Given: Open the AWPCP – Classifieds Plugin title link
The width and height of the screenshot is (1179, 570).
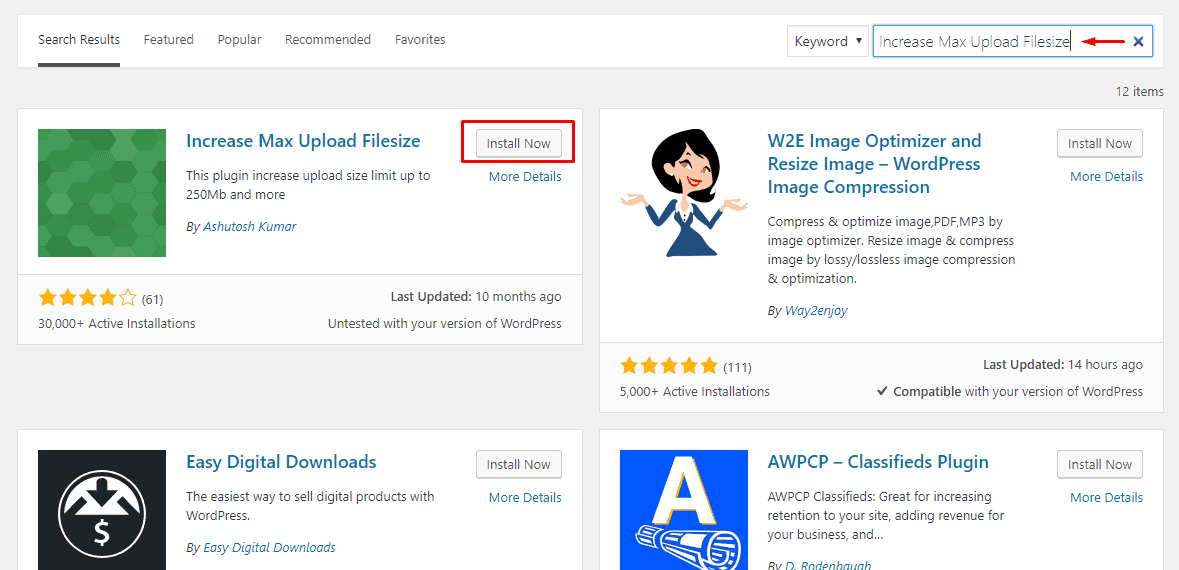Looking at the screenshot, I should click(878, 461).
